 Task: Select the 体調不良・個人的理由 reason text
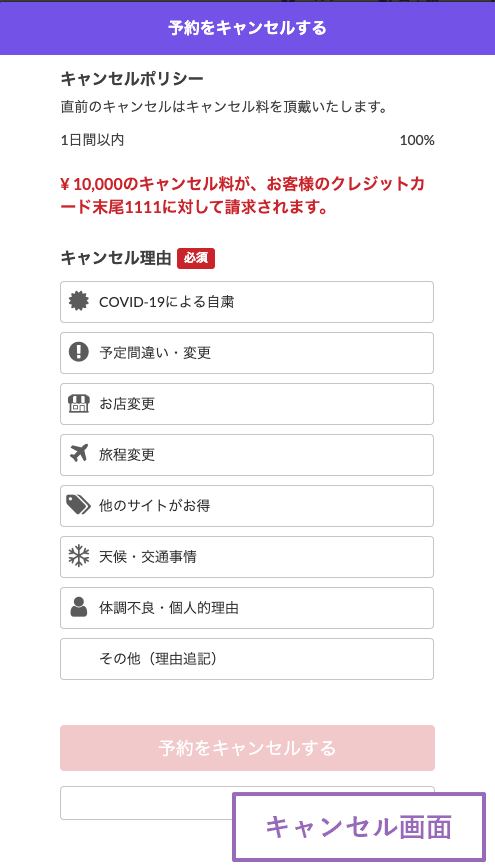pos(169,608)
